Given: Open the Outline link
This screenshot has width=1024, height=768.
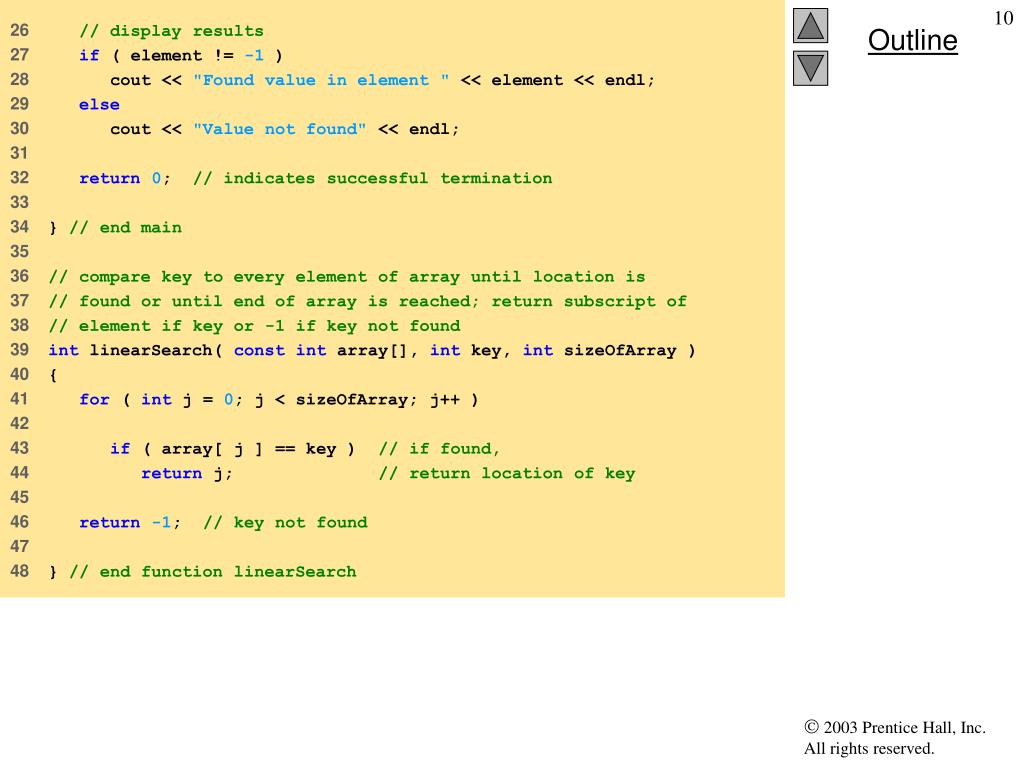Looking at the screenshot, I should tap(912, 40).
